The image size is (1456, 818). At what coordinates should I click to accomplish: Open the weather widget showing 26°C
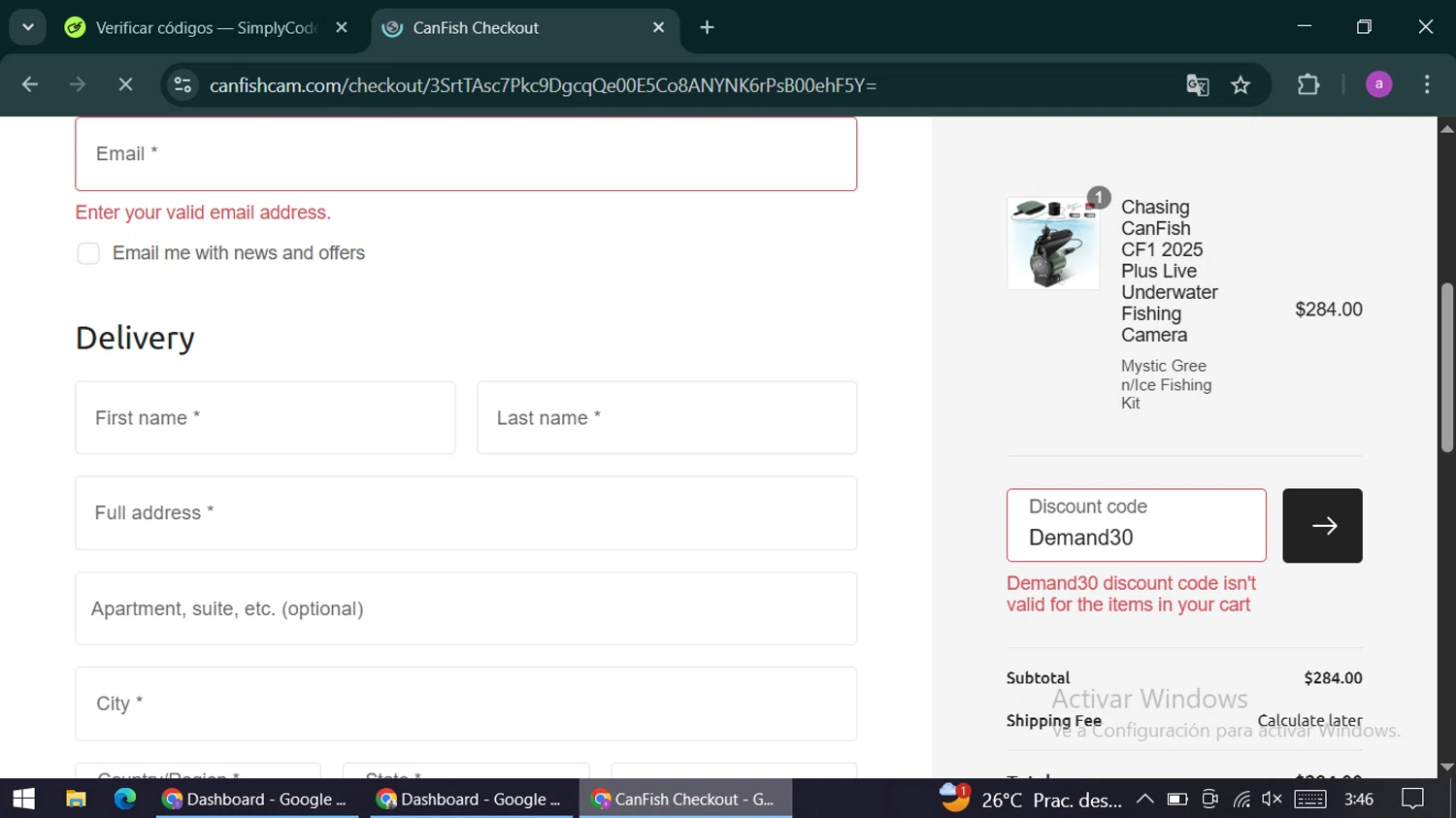(1030, 799)
